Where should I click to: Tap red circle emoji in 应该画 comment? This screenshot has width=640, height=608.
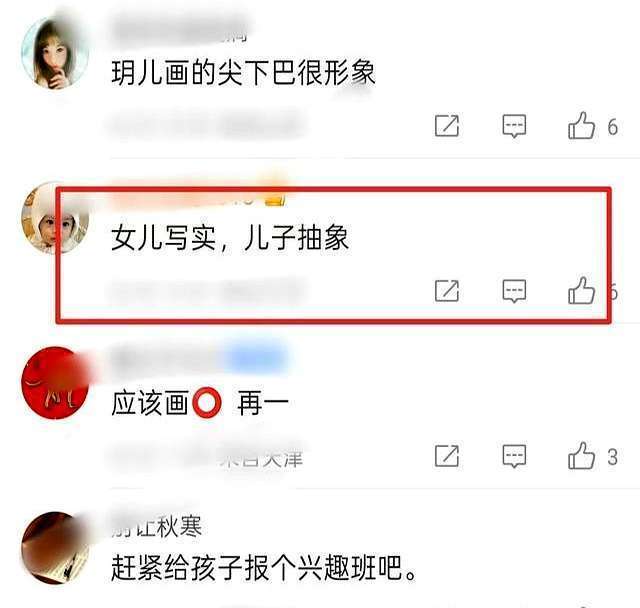click(x=207, y=402)
